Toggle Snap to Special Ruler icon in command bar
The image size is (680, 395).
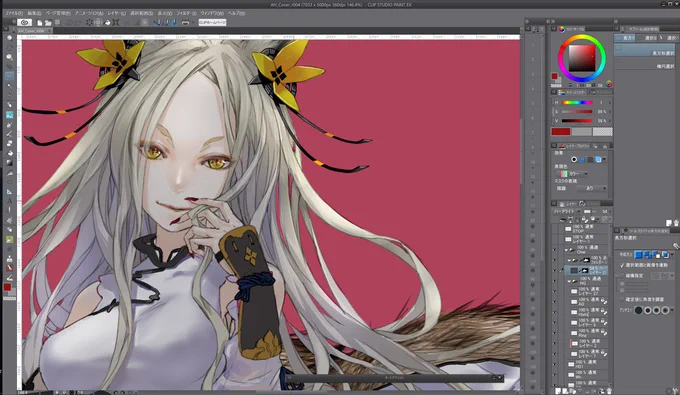point(167,23)
